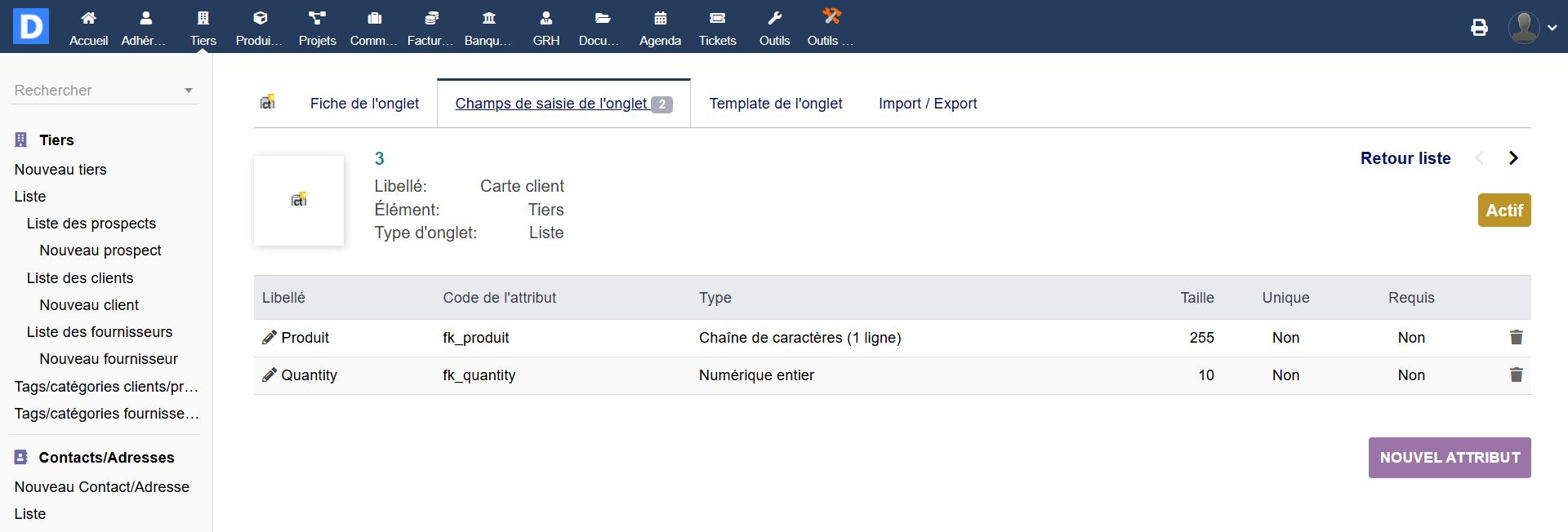Open the user avatar dropdown menu
Image resolution: width=1568 pixels, height=532 pixels.
point(1532,28)
